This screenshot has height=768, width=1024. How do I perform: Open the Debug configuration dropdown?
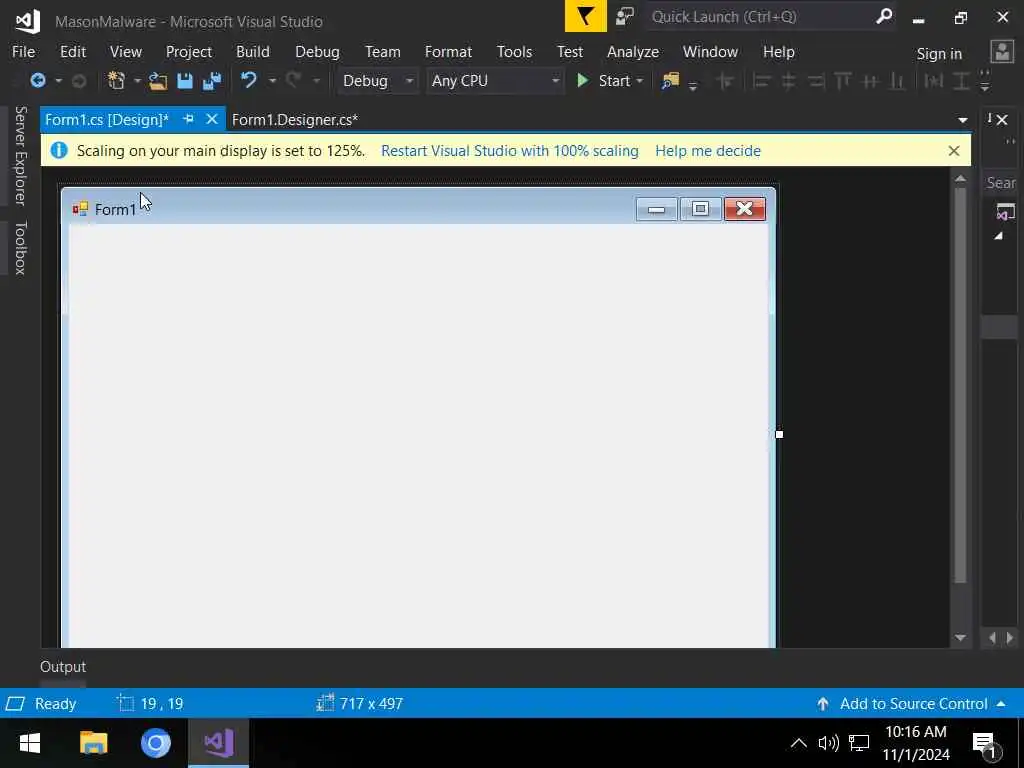(x=377, y=81)
